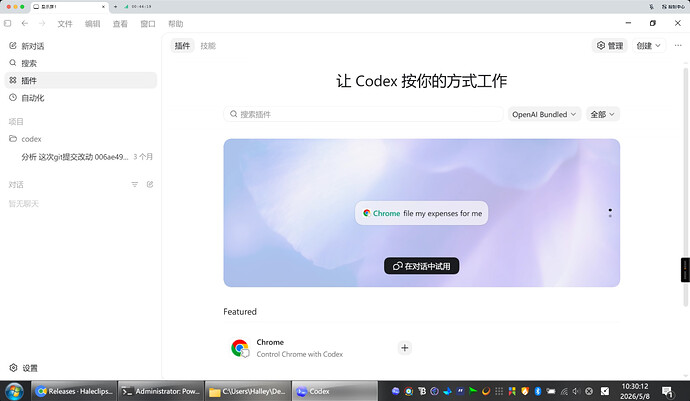The image size is (690, 401).
Task: Switch to Administrator PowerShell taskbar window
Action: click(161, 391)
